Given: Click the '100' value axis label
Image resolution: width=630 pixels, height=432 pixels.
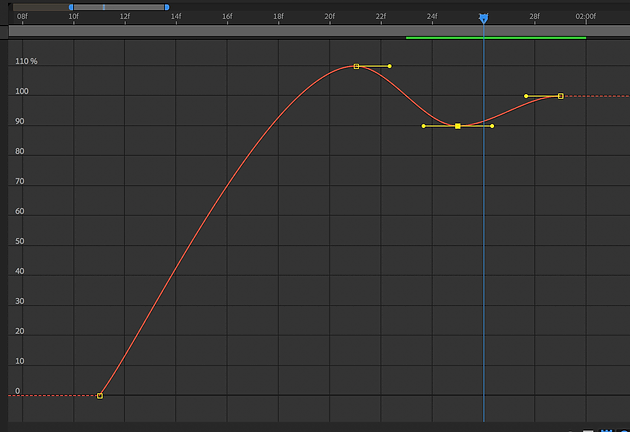Looking at the screenshot, I should click(x=22, y=91).
